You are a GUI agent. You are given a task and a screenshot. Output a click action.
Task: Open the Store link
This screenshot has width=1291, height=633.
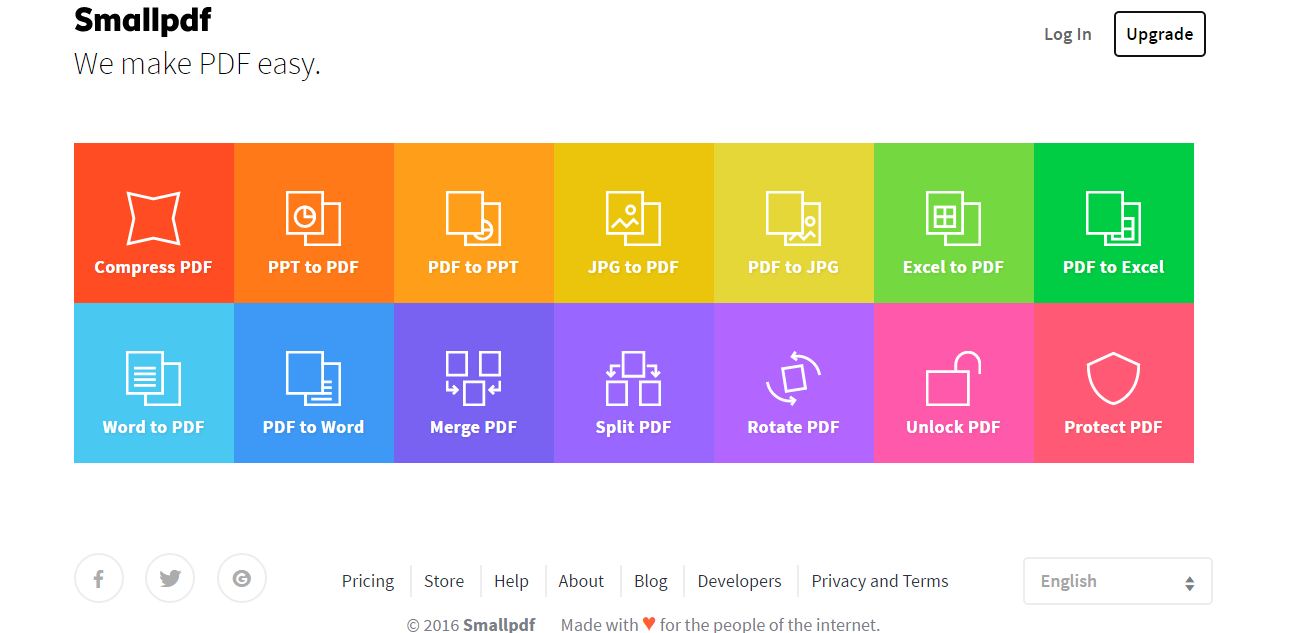(444, 581)
